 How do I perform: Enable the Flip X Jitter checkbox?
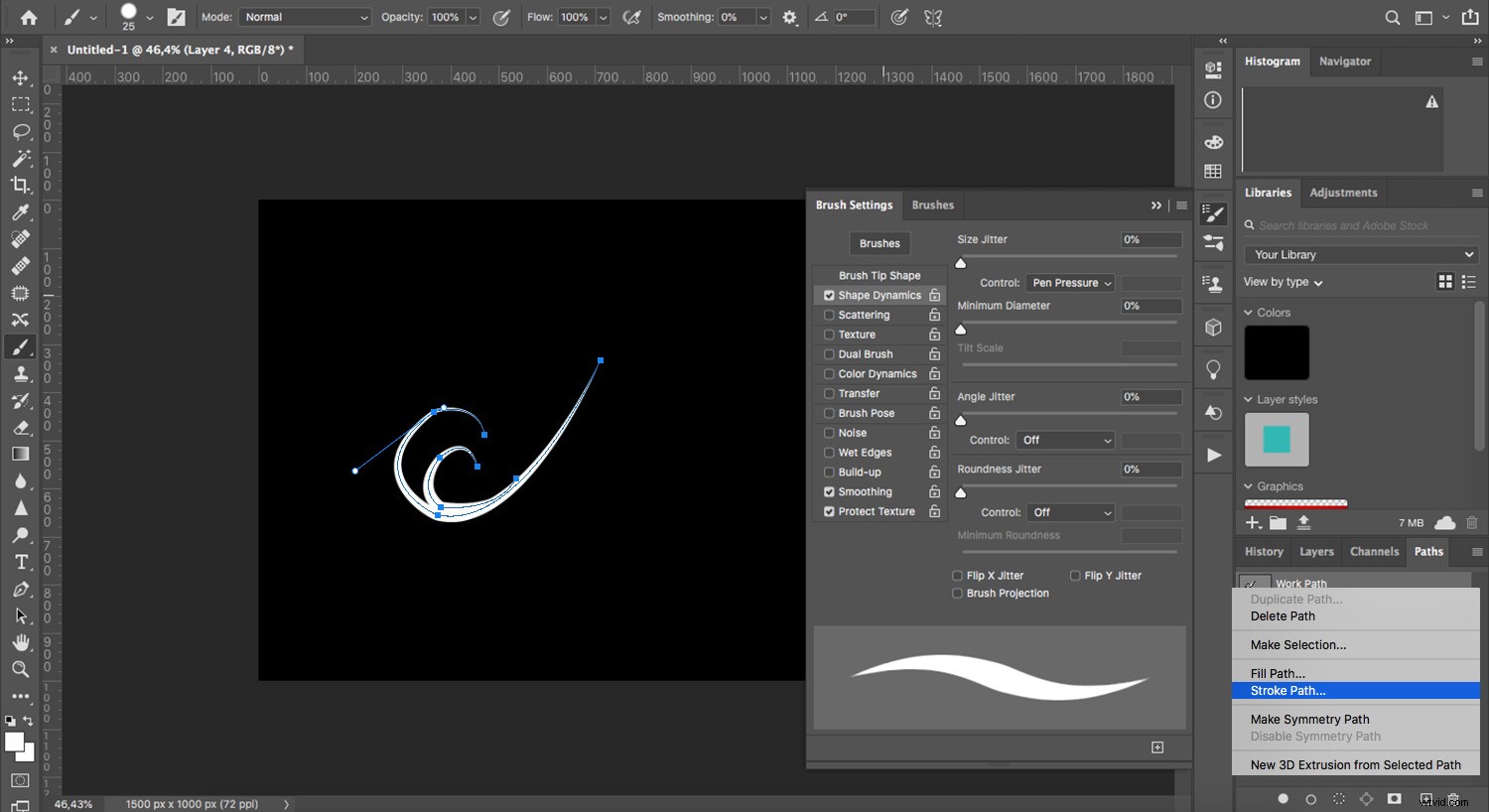(957, 575)
